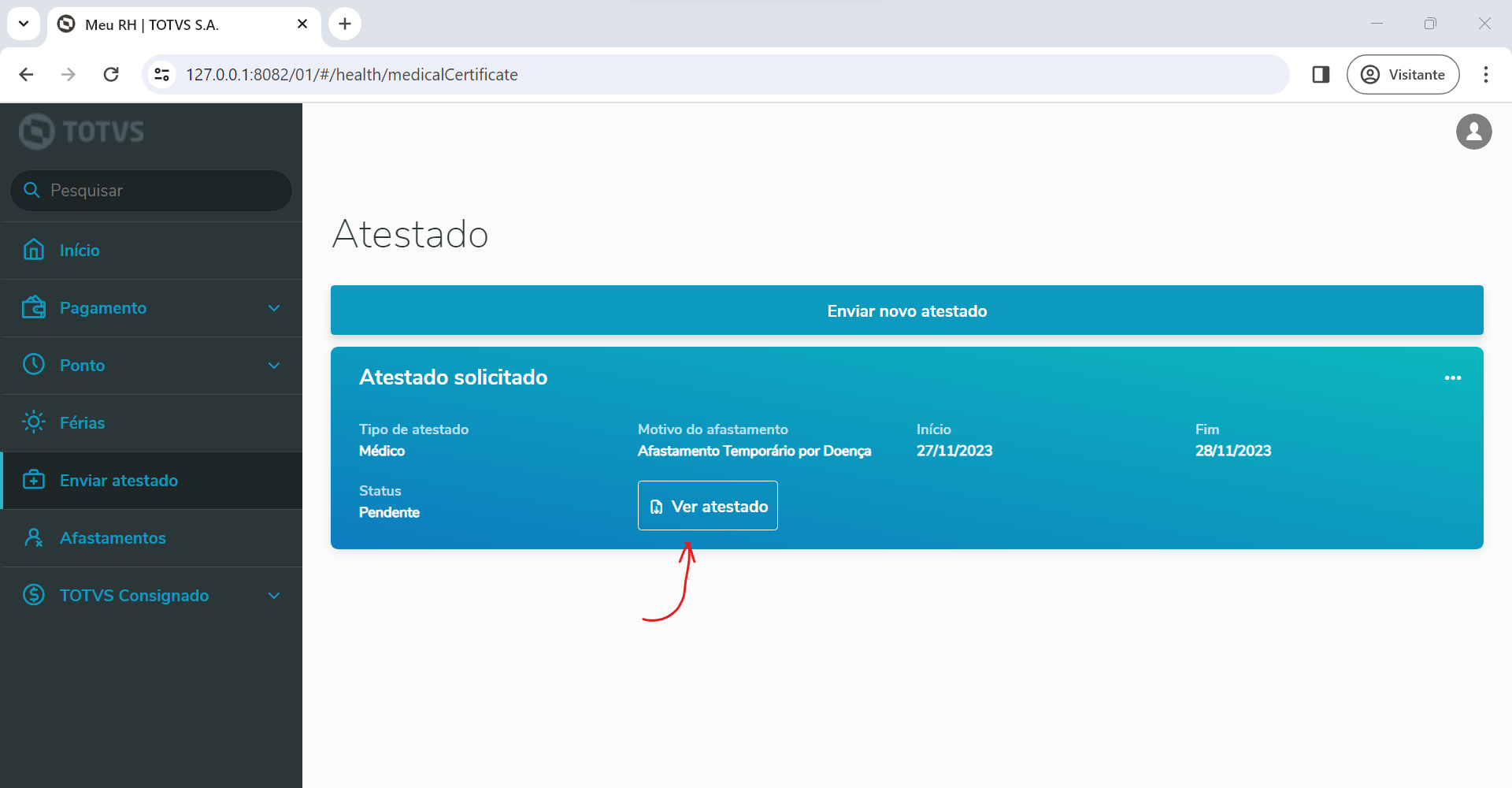Image resolution: width=1512 pixels, height=788 pixels.
Task: Go back with the browser back arrow
Action: coord(26,75)
